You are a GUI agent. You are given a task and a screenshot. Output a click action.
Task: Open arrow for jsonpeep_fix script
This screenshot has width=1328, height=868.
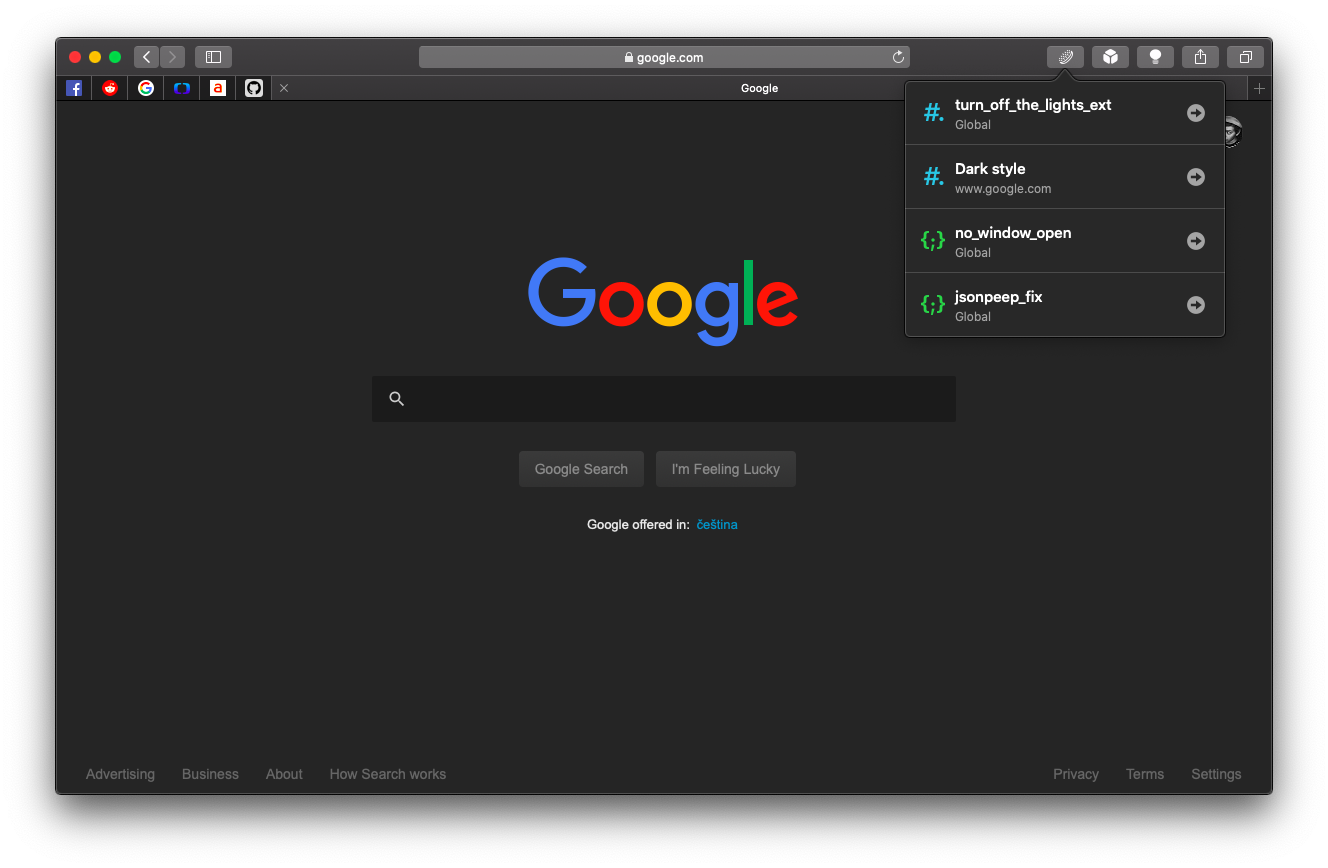point(1195,305)
